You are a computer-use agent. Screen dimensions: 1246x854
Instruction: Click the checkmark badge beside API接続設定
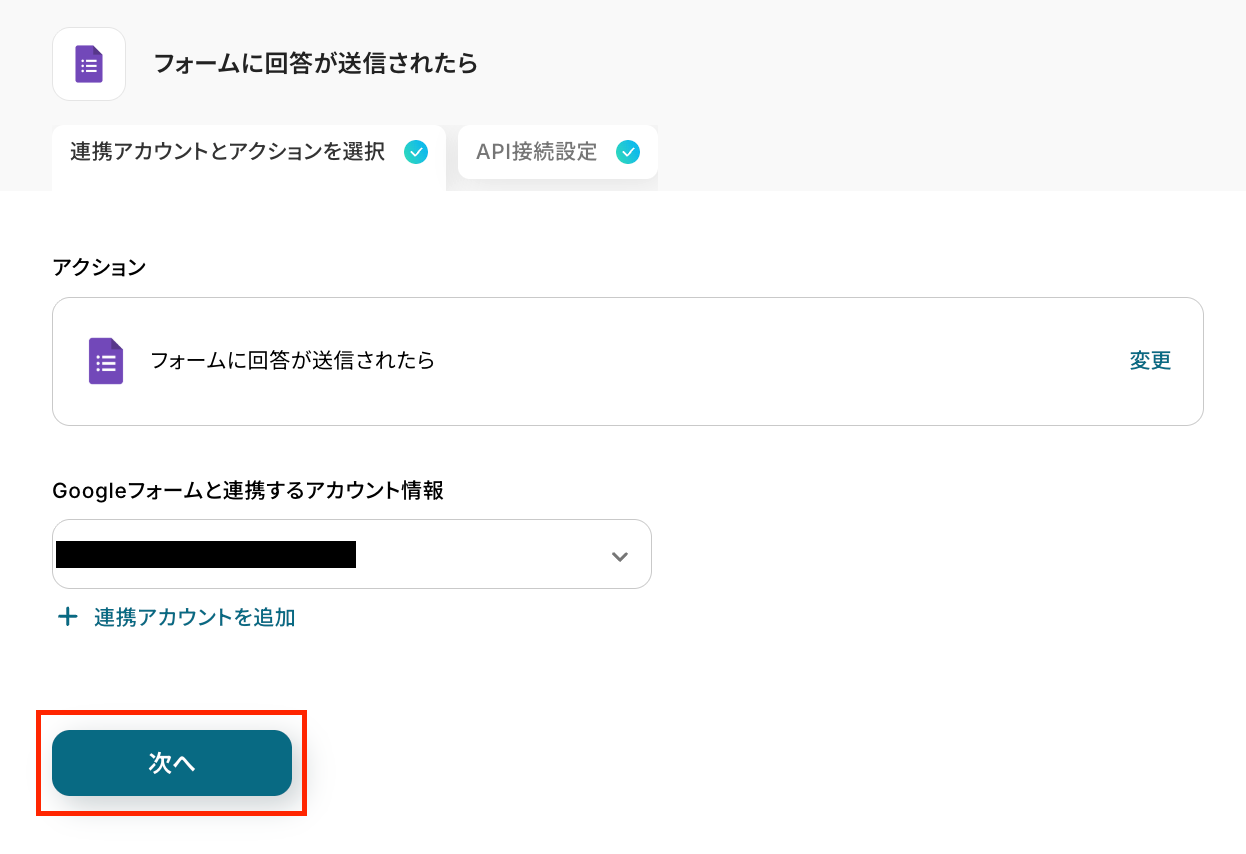click(x=627, y=152)
